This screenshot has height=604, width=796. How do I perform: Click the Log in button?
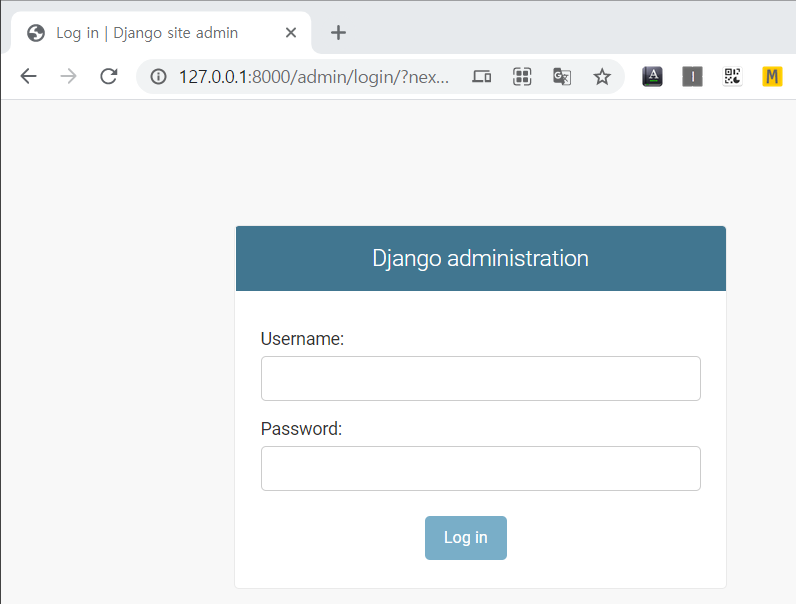pos(466,538)
